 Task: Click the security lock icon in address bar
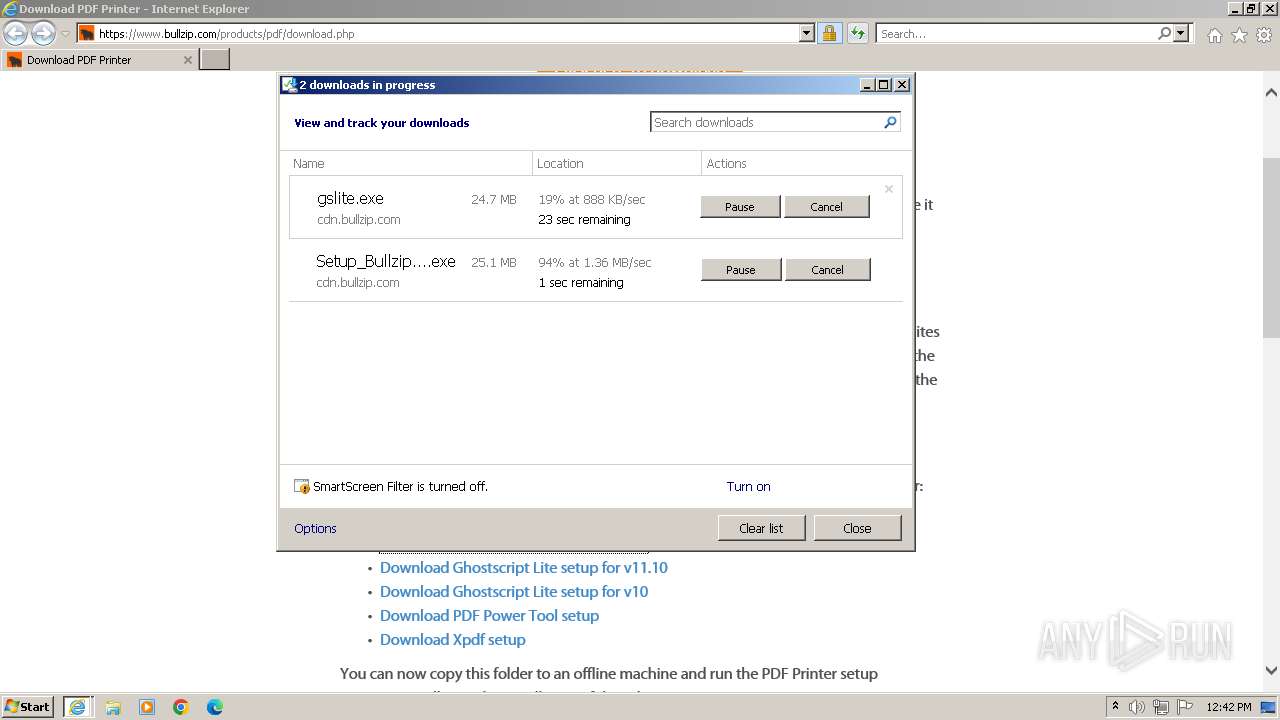tap(829, 33)
